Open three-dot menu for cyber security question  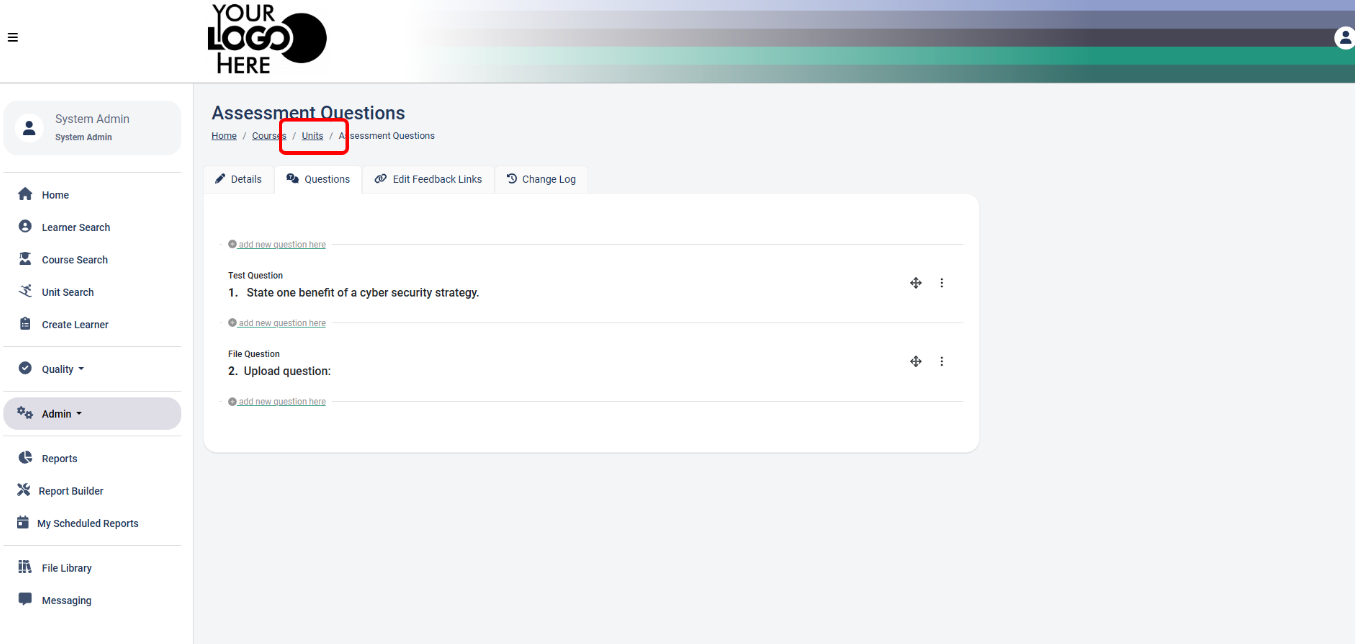[x=941, y=283]
